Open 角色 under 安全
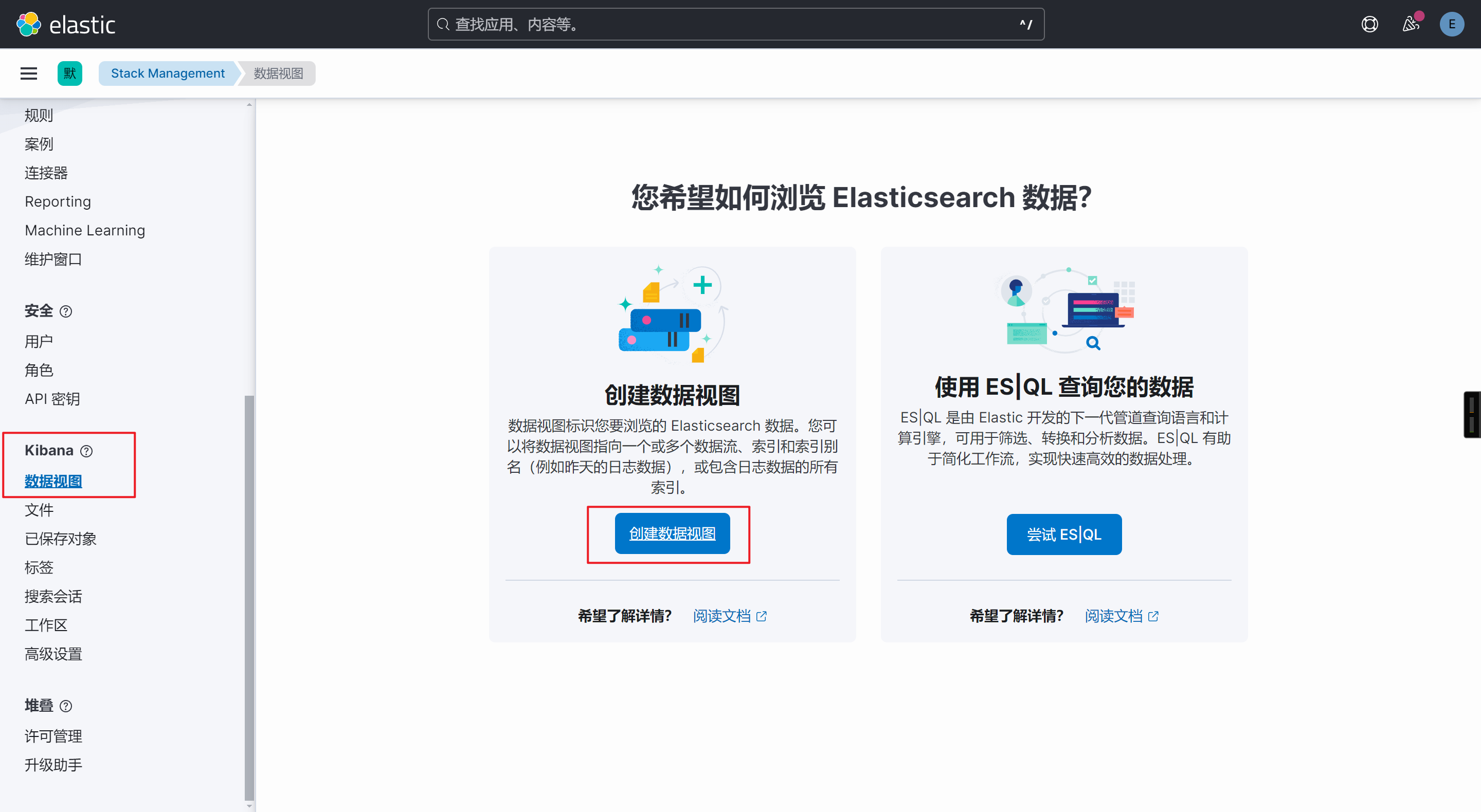Viewport: 1481px width, 812px height. point(39,371)
